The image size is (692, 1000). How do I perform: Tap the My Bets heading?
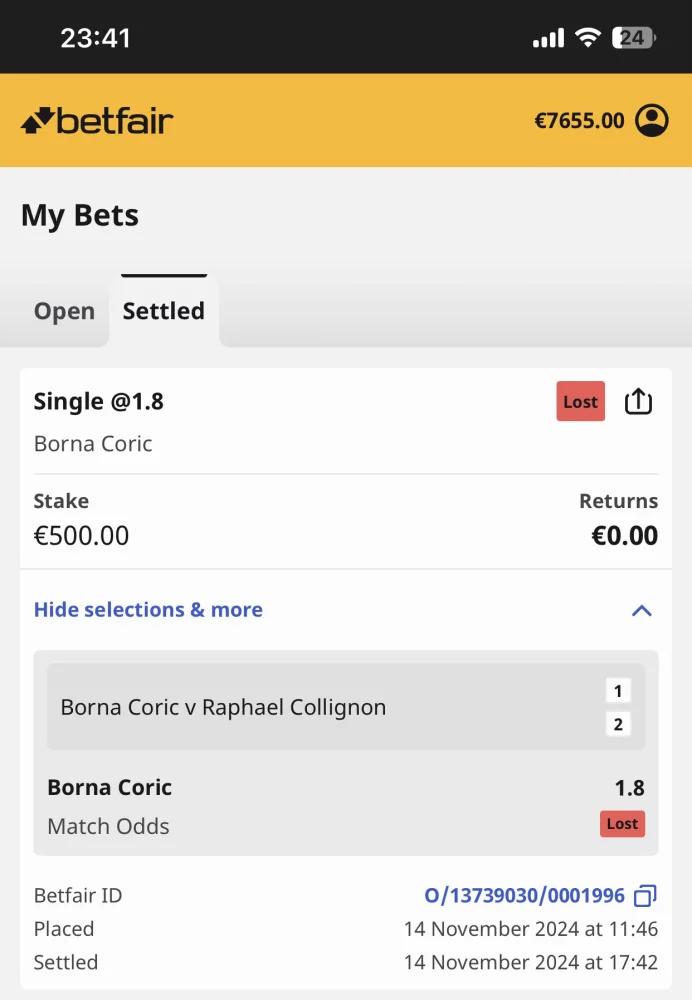(x=80, y=216)
